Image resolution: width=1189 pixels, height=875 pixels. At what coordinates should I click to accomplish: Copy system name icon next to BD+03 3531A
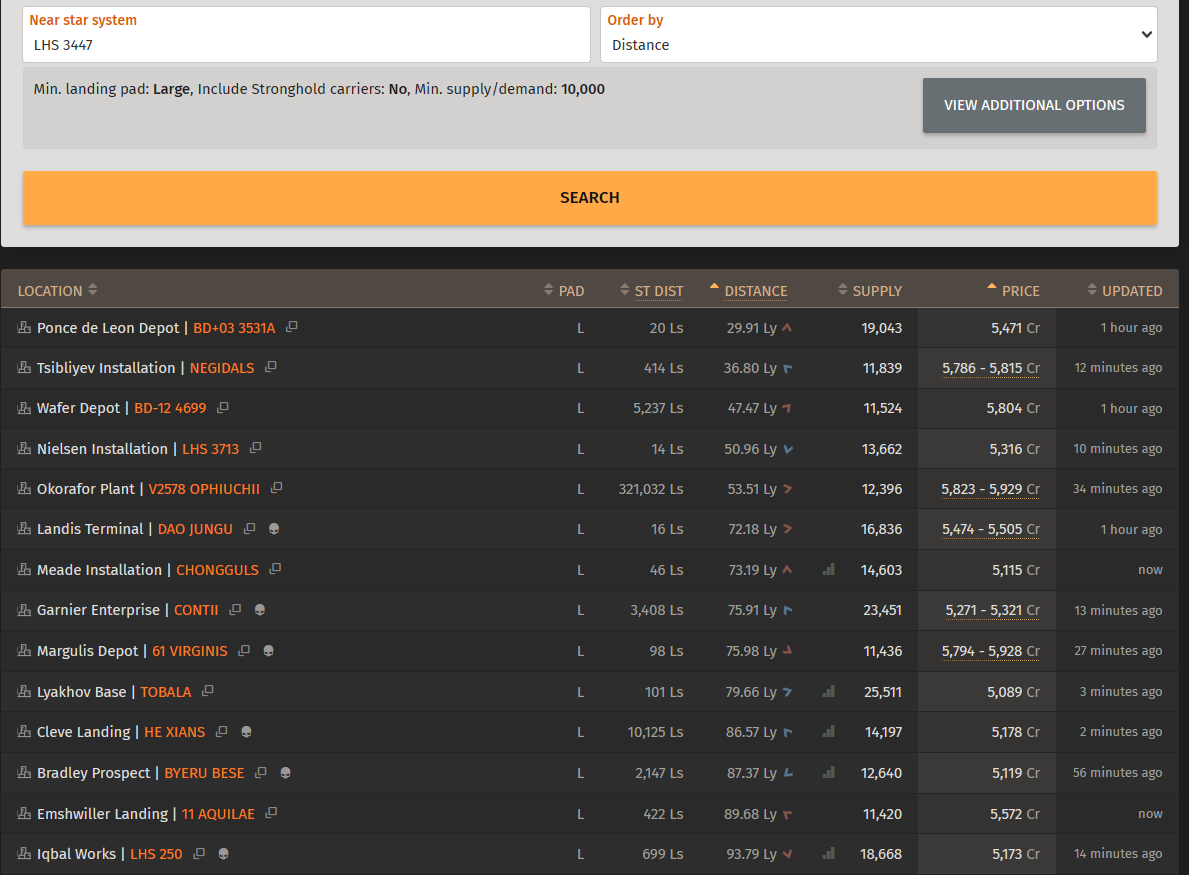(291, 327)
